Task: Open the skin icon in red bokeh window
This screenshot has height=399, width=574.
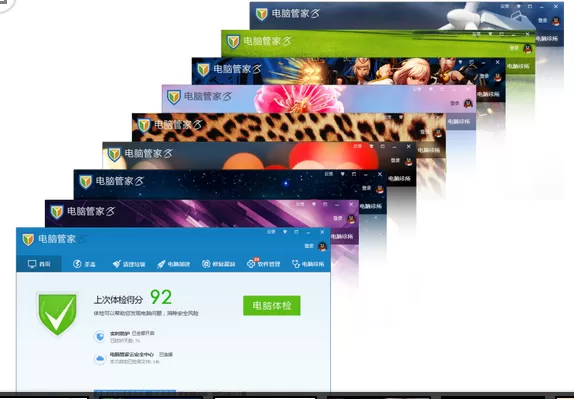Action: (x=371, y=146)
